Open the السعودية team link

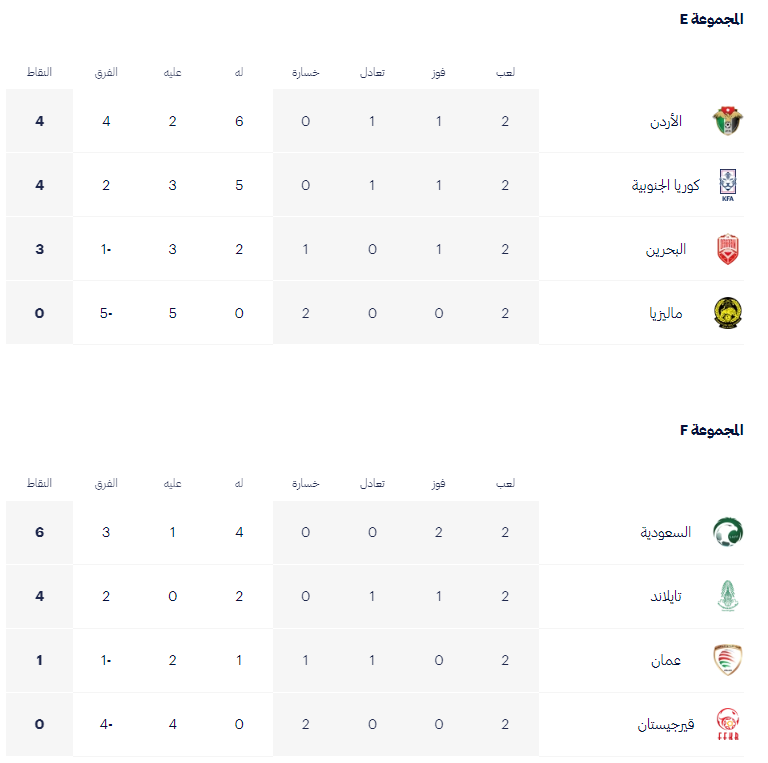pos(666,532)
